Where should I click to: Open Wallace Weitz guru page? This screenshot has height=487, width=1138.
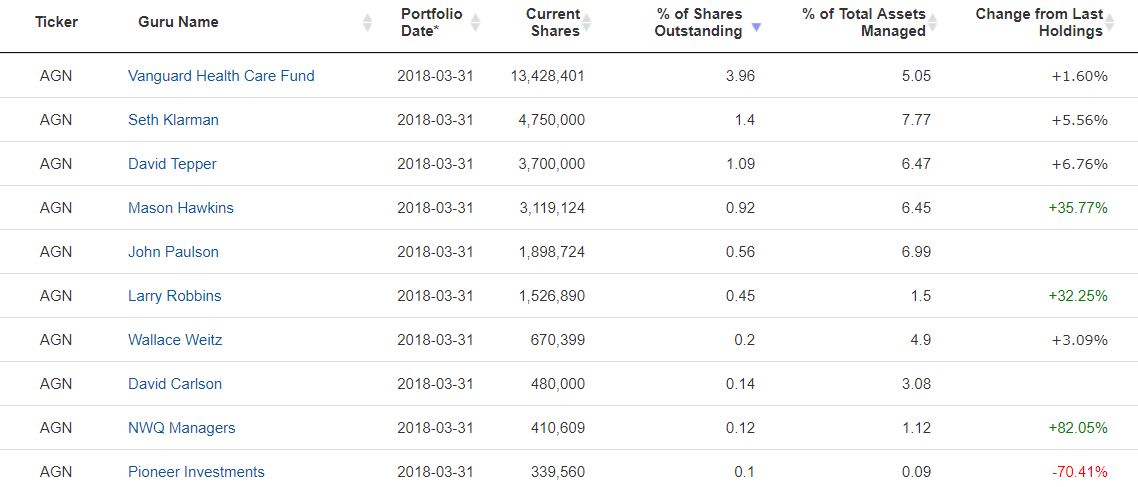tap(175, 340)
